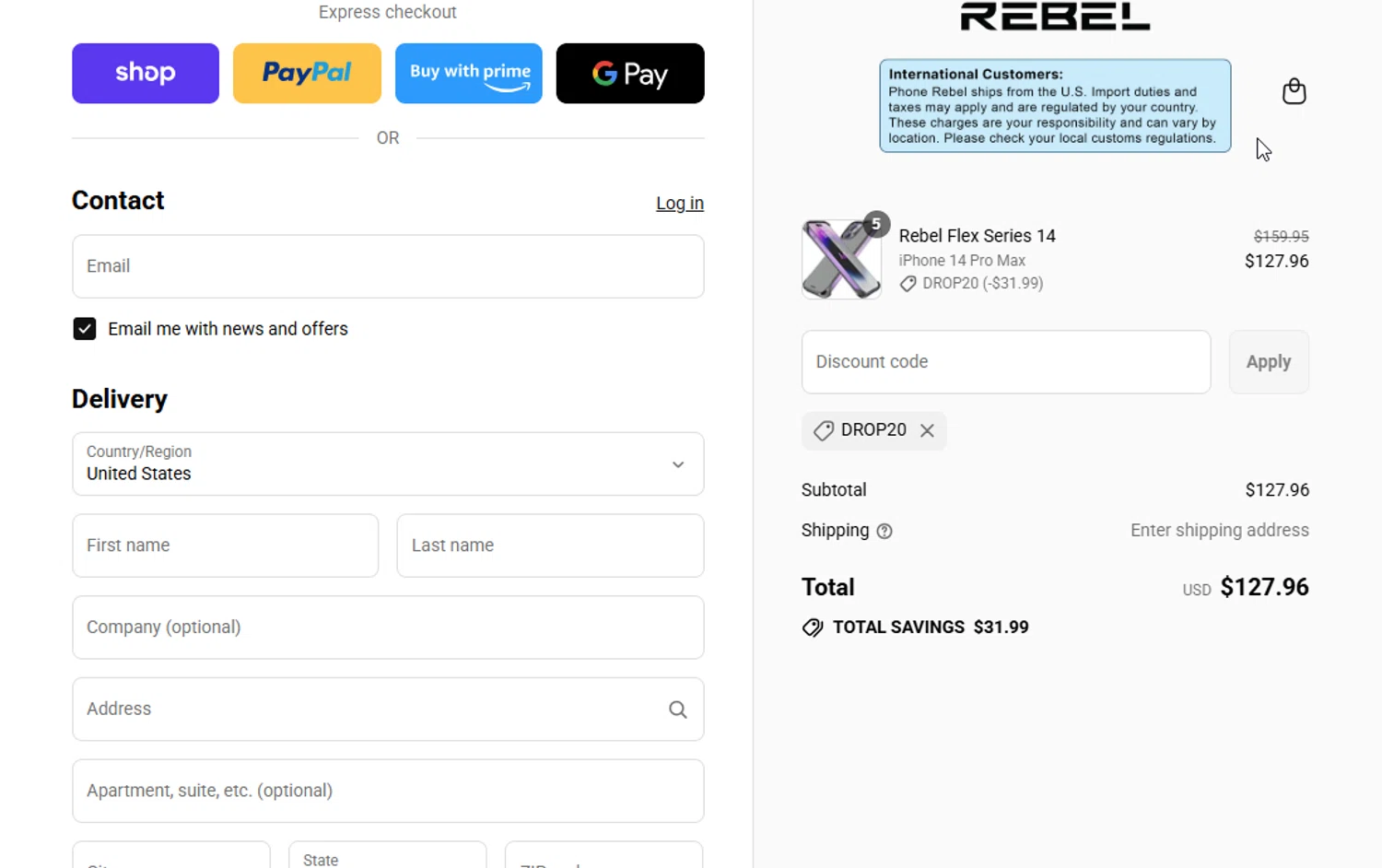The image size is (1382, 868).
Task: Click the address search magnifier icon
Action: coord(678,710)
